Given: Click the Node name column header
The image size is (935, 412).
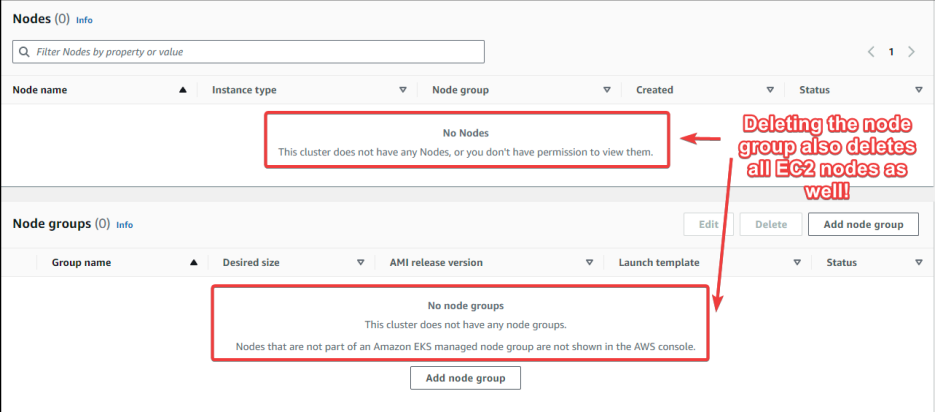Looking at the screenshot, I should coord(40,90).
